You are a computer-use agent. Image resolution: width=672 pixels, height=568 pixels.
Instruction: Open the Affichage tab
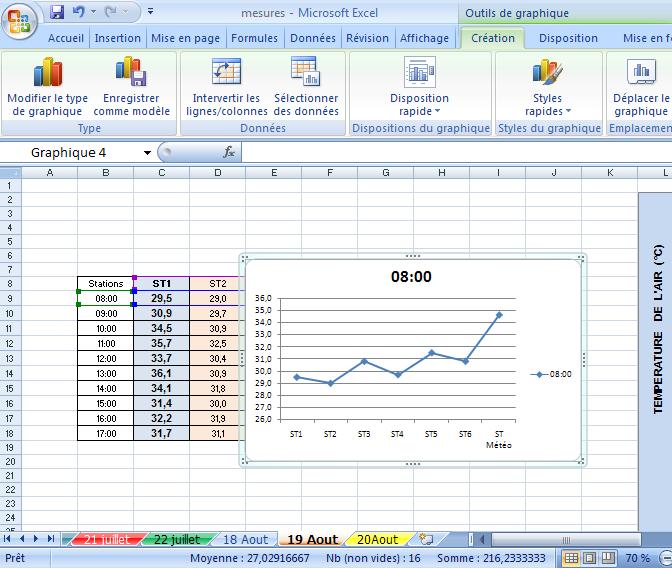[424, 38]
